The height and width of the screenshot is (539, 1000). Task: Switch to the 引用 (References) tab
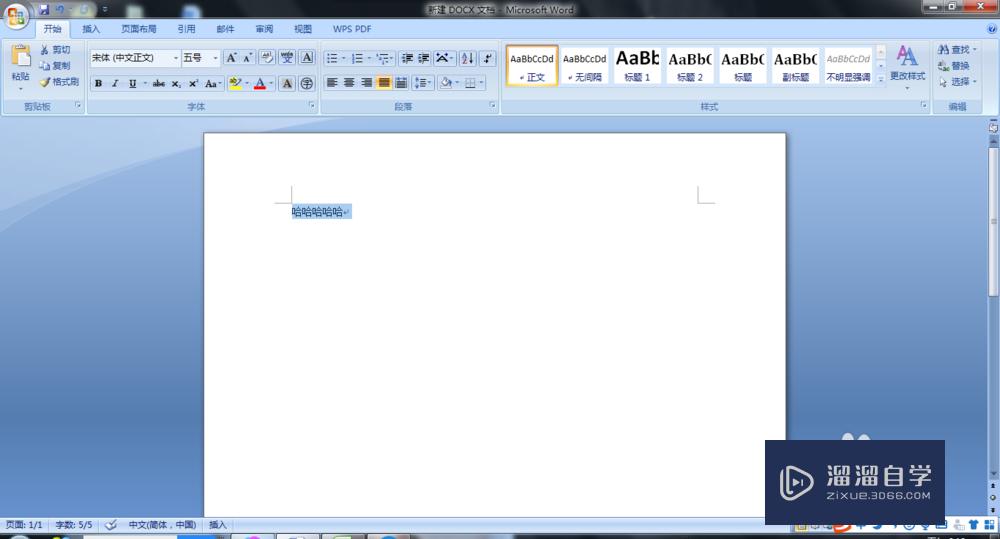click(186, 29)
